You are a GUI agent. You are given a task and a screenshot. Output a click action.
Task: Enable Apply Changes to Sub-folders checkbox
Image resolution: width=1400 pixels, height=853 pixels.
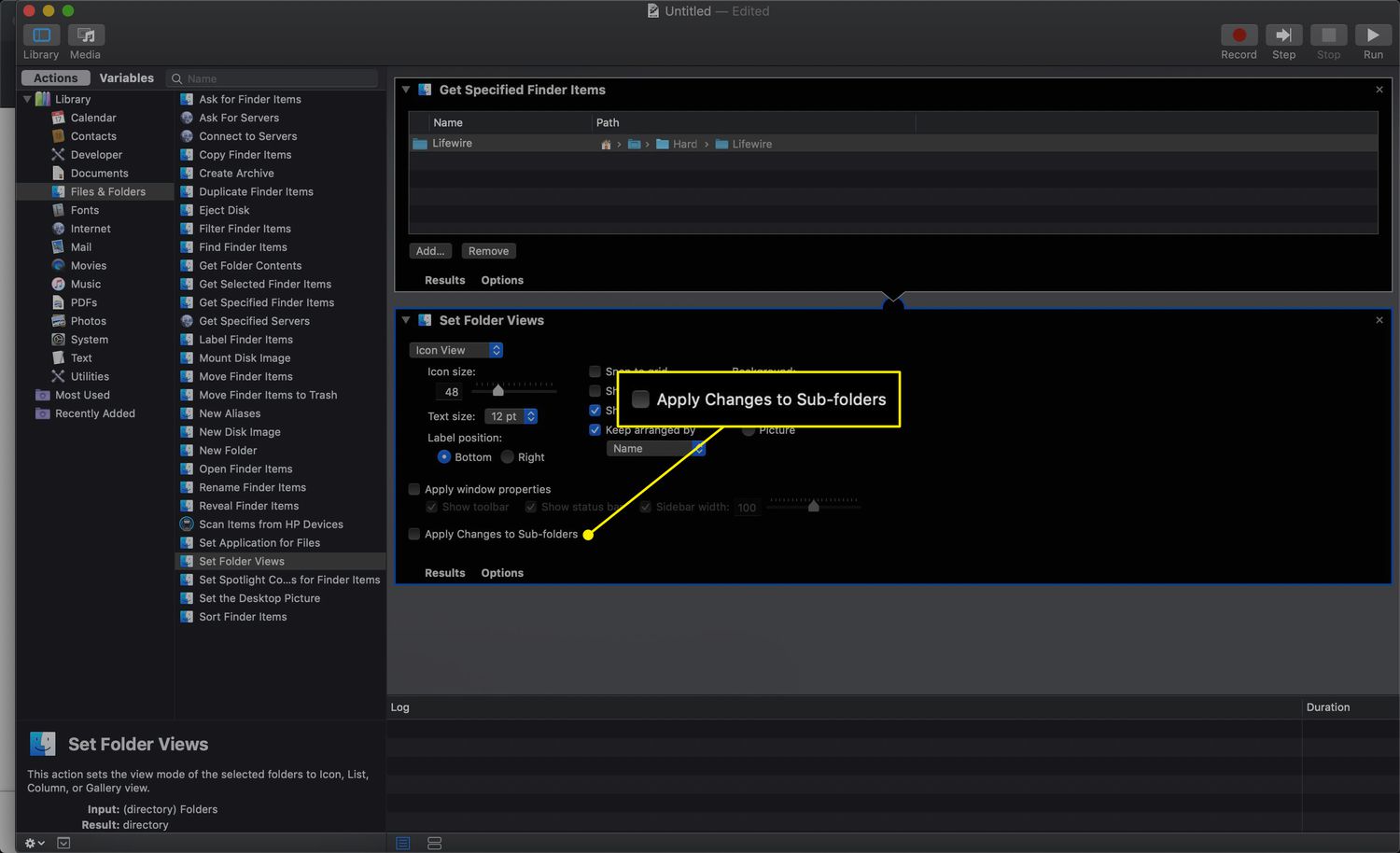(x=414, y=534)
